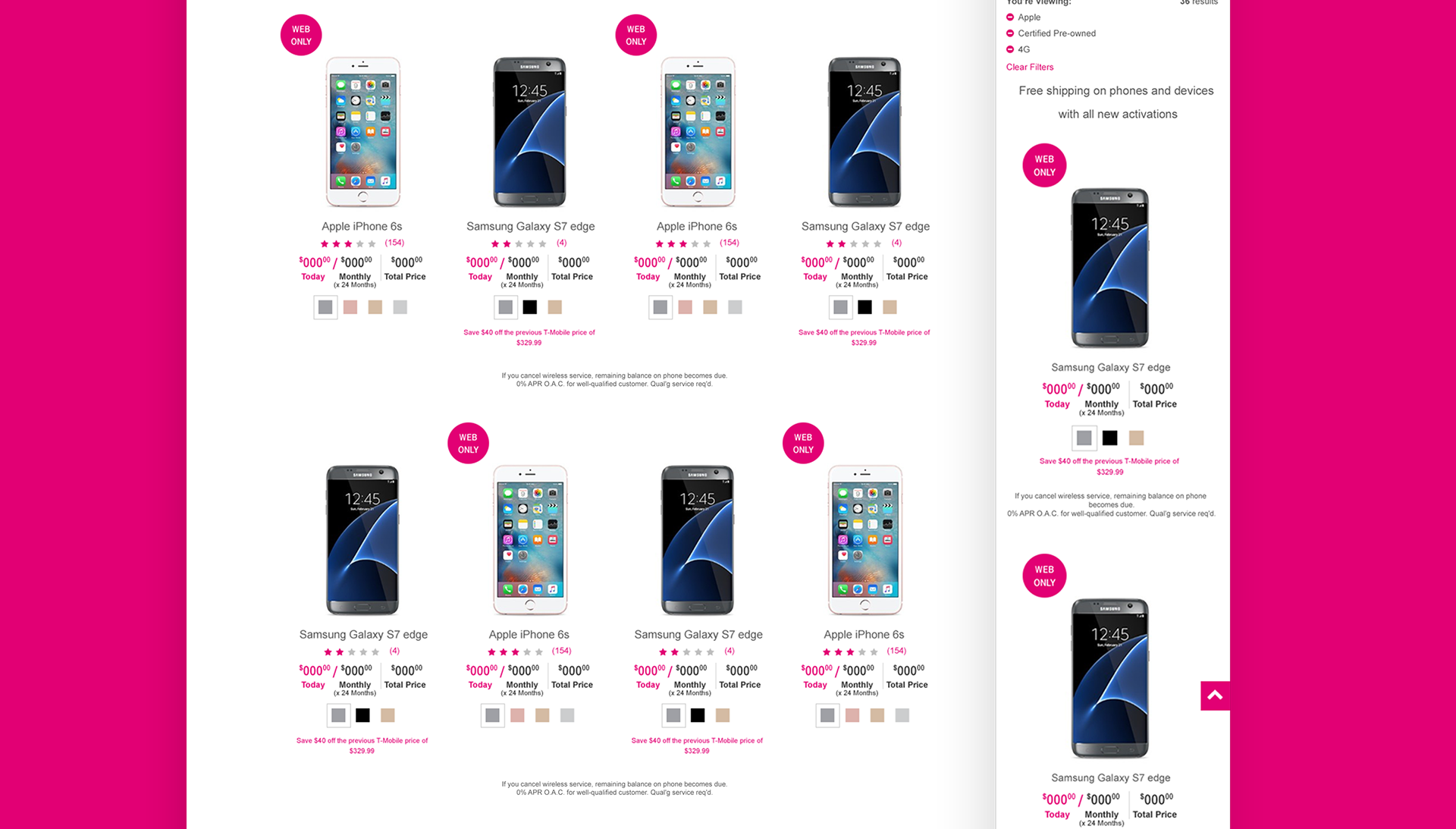This screenshot has width=1456, height=829.
Task: Select silver swatch on bottom-right iPhone 6s
Action: (902, 715)
